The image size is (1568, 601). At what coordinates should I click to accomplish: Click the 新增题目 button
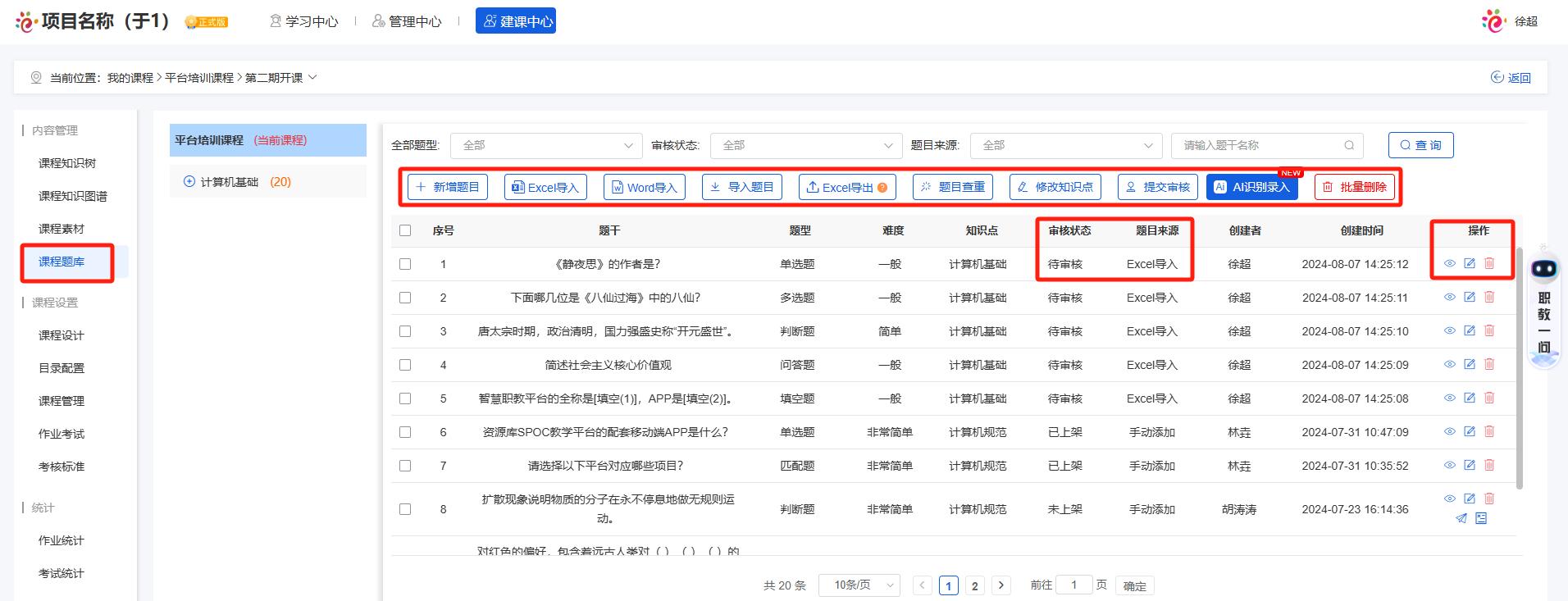click(x=448, y=187)
